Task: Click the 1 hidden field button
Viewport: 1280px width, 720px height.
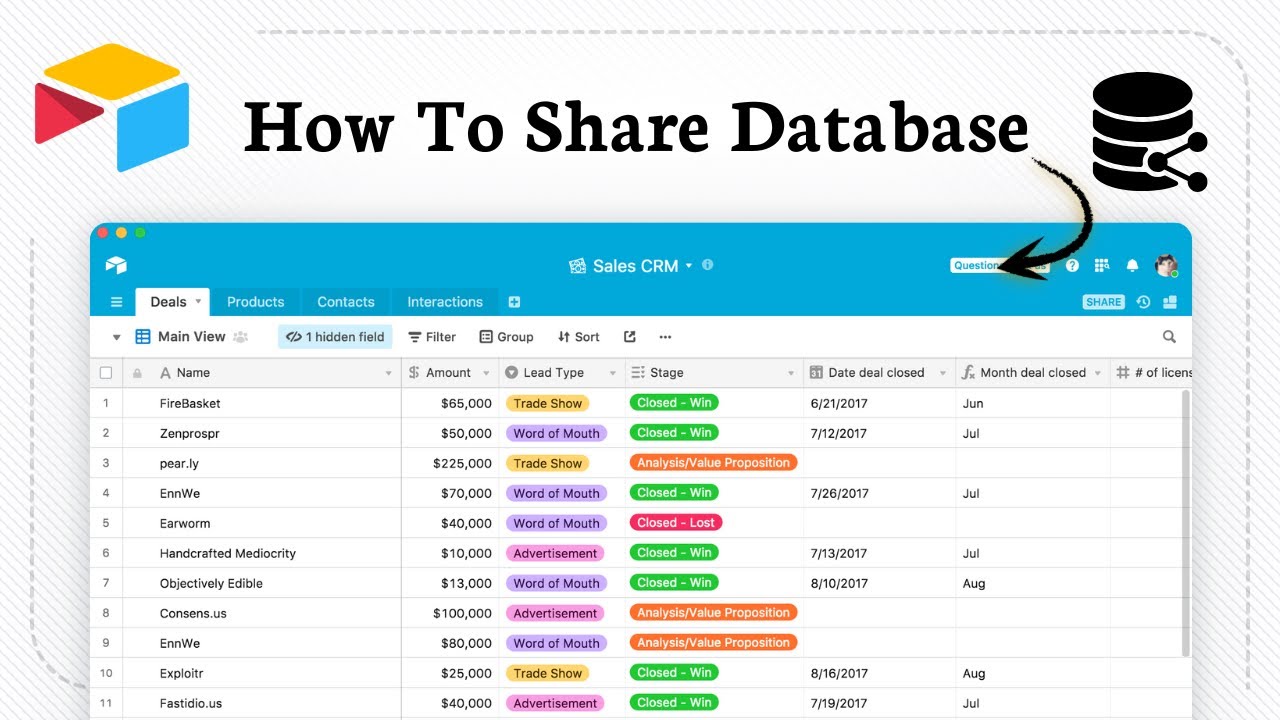Action: click(335, 337)
